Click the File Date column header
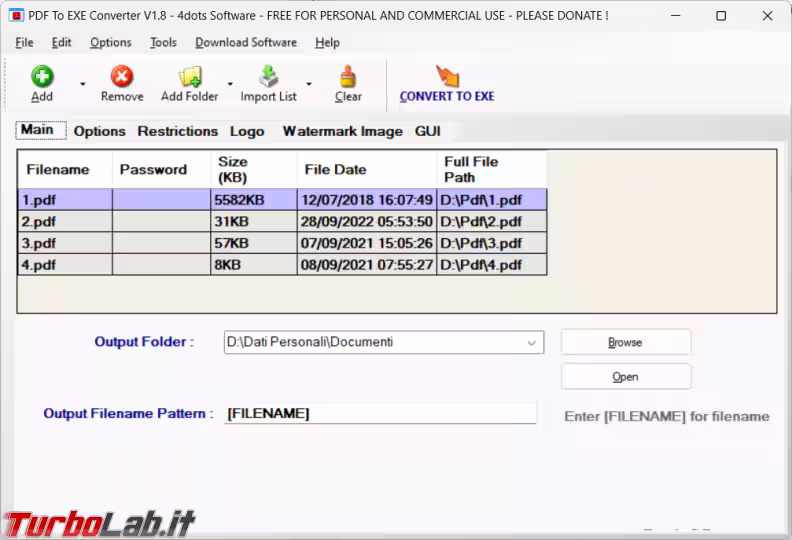 pyautogui.click(x=367, y=170)
